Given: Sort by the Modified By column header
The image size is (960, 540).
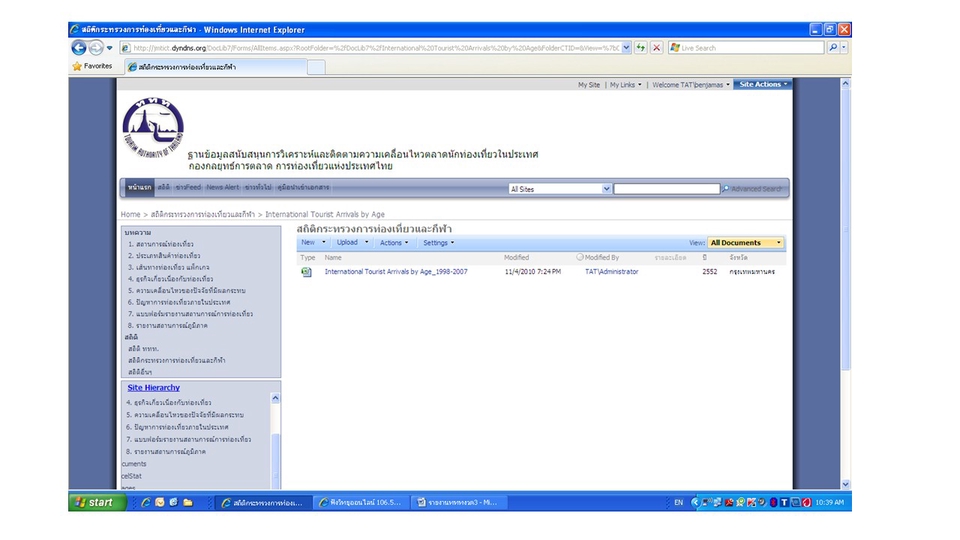Looking at the screenshot, I should [601, 258].
